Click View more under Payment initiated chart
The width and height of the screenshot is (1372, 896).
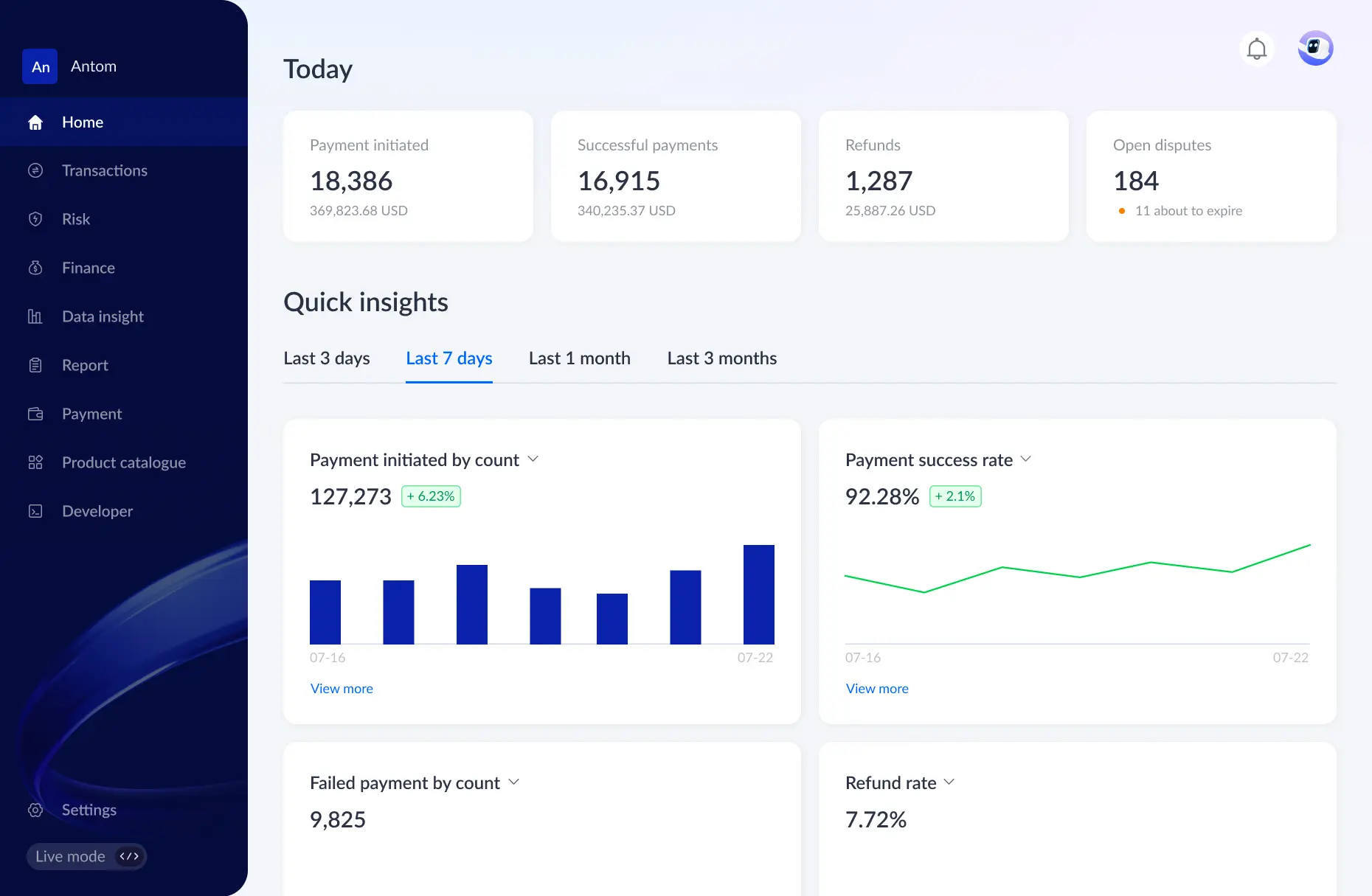pos(342,688)
